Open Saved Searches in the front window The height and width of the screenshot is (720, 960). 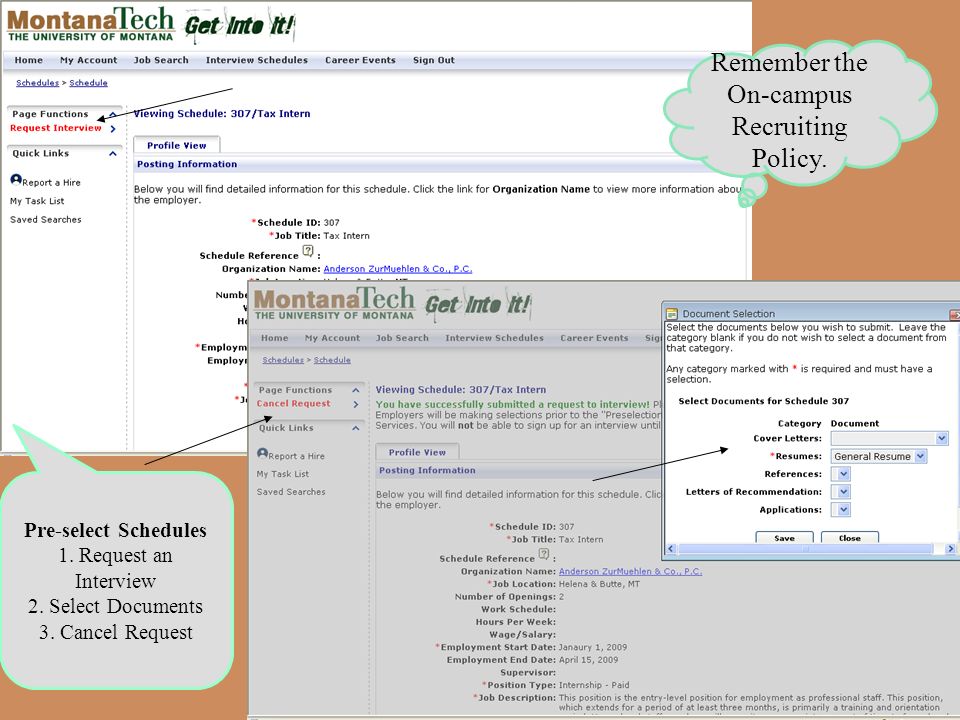coord(291,492)
